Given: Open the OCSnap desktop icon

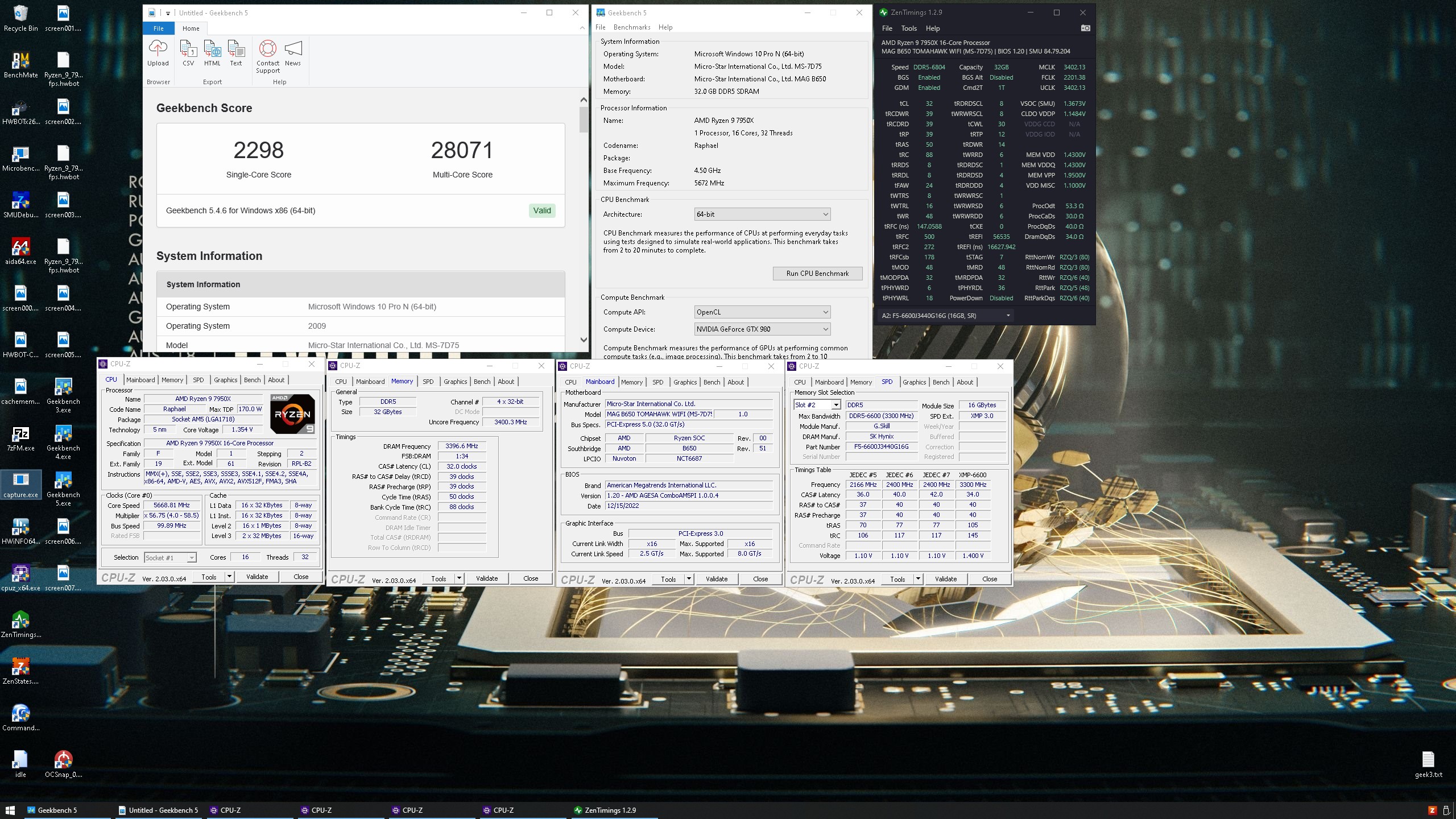Looking at the screenshot, I should (x=63, y=765).
